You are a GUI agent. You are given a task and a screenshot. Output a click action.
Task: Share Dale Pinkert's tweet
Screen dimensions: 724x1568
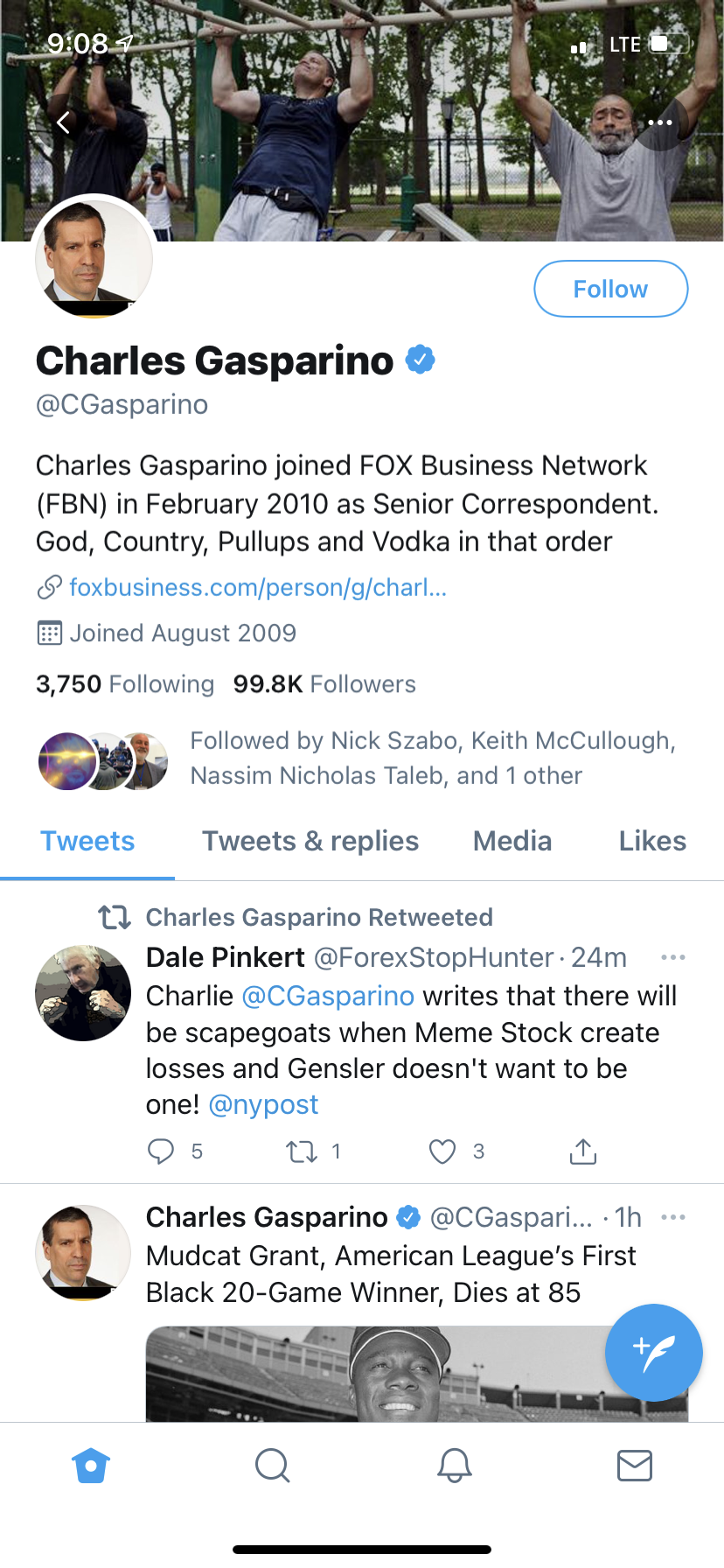coord(583,1151)
